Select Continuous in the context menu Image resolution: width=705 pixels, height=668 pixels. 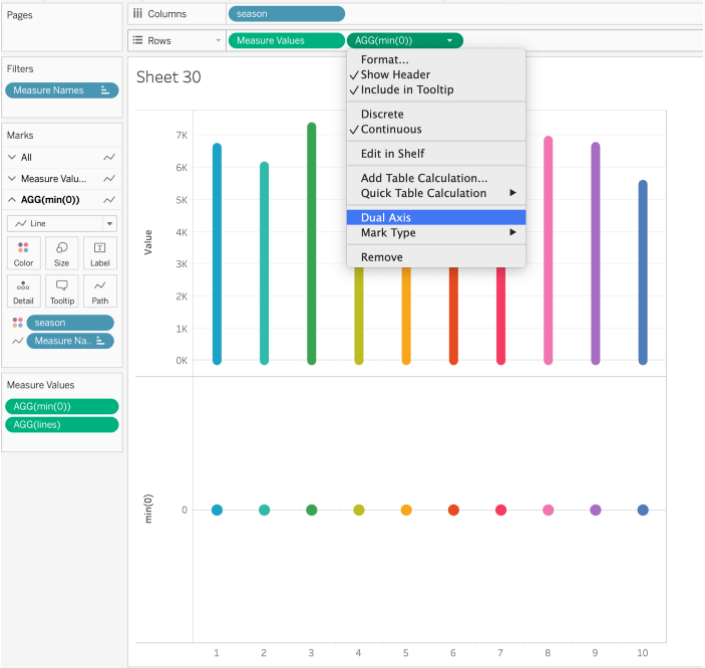(436, 129)
